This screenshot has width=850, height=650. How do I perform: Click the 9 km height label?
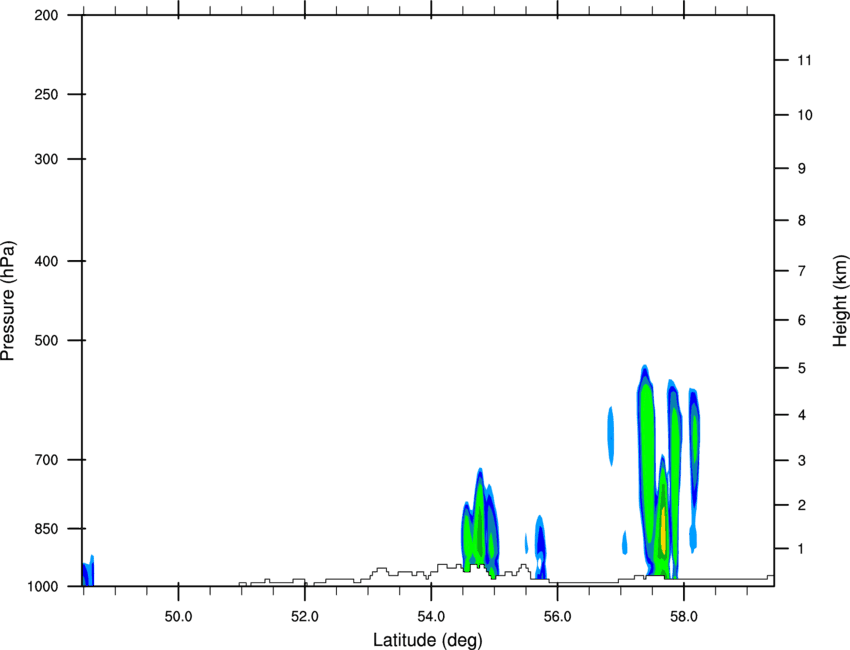802,169
